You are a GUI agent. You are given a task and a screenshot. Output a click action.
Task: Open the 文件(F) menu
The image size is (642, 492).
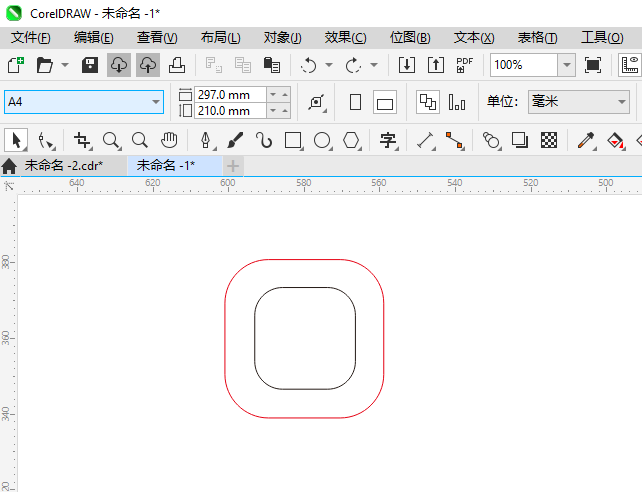[x=31, y=38]
